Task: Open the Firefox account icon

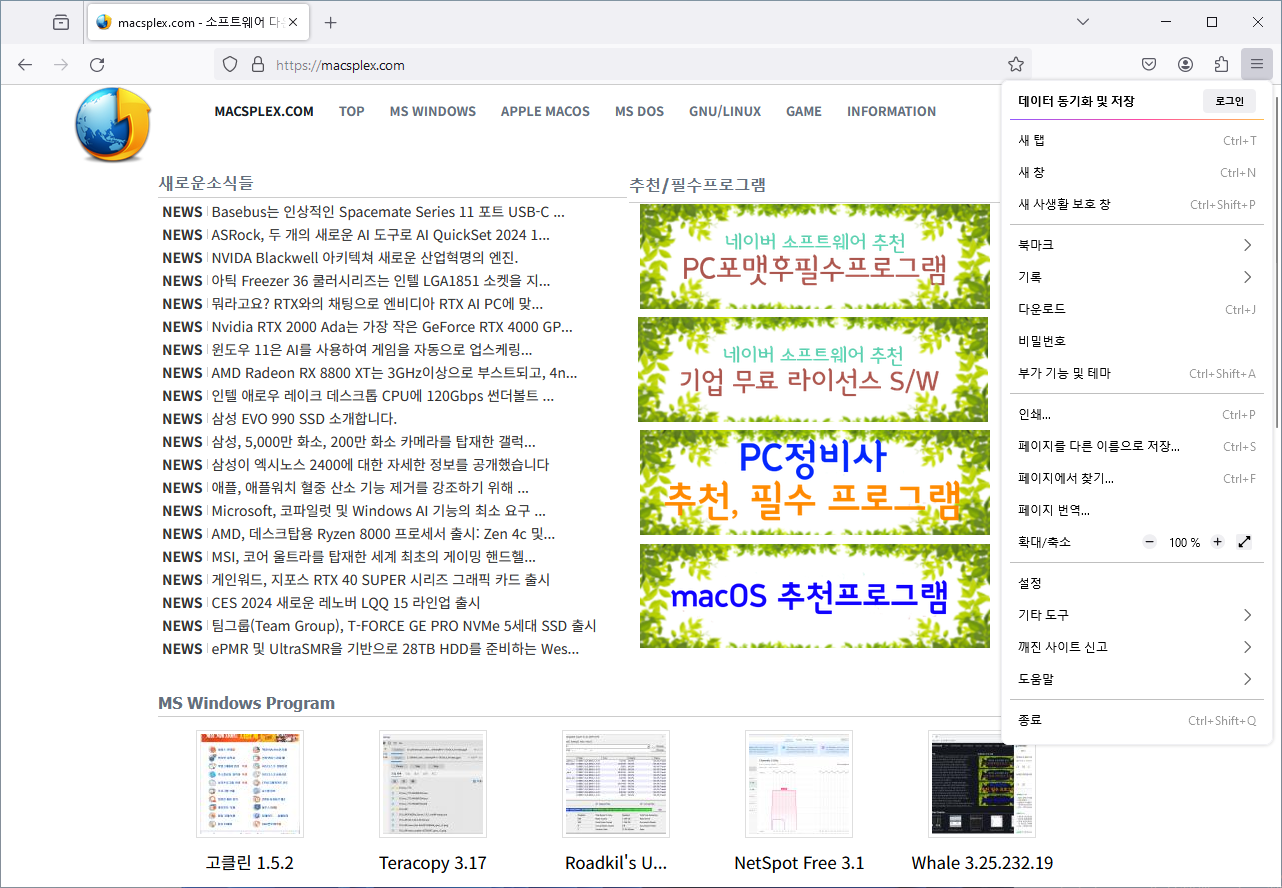Action: 1185,64
